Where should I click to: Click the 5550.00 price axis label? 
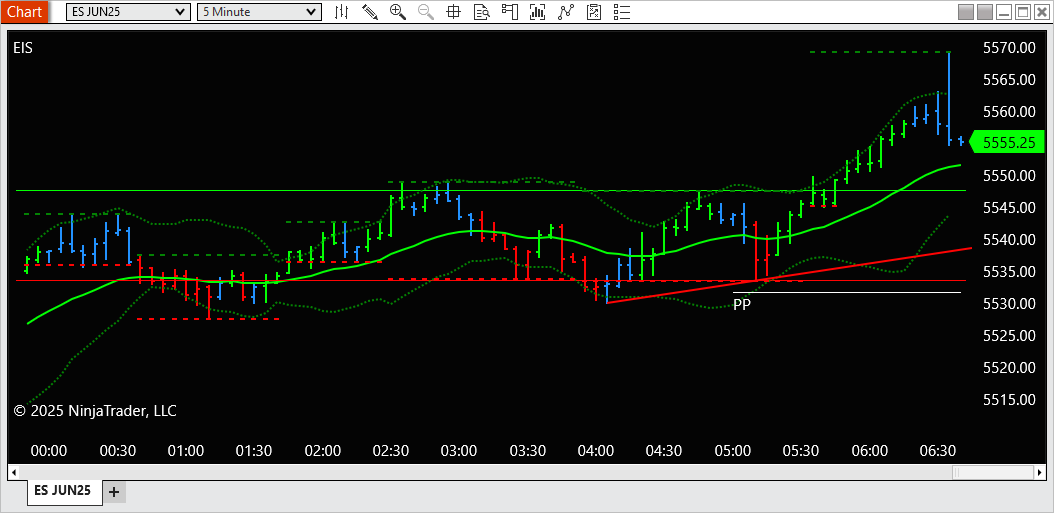coord(1008,176)
